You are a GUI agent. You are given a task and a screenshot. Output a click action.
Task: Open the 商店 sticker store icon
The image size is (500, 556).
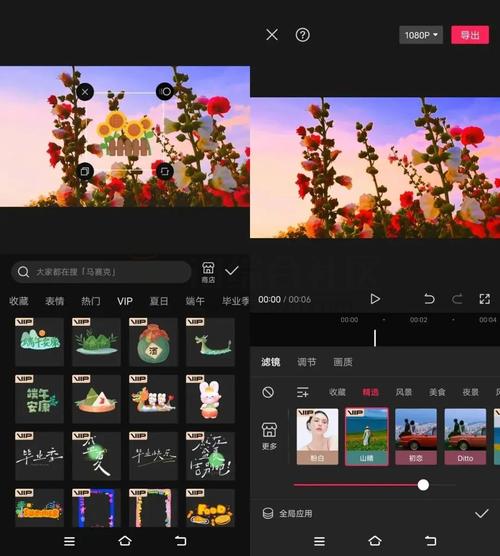(208, 272)
